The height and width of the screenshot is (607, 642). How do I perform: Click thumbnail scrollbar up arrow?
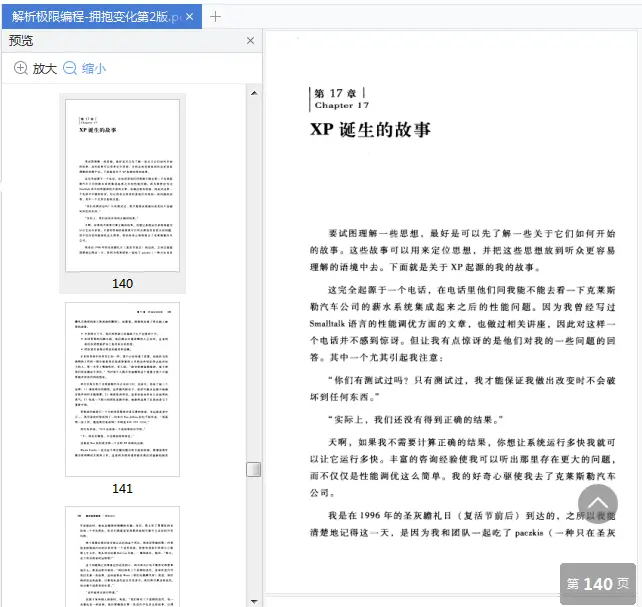(x=254, y=93)
